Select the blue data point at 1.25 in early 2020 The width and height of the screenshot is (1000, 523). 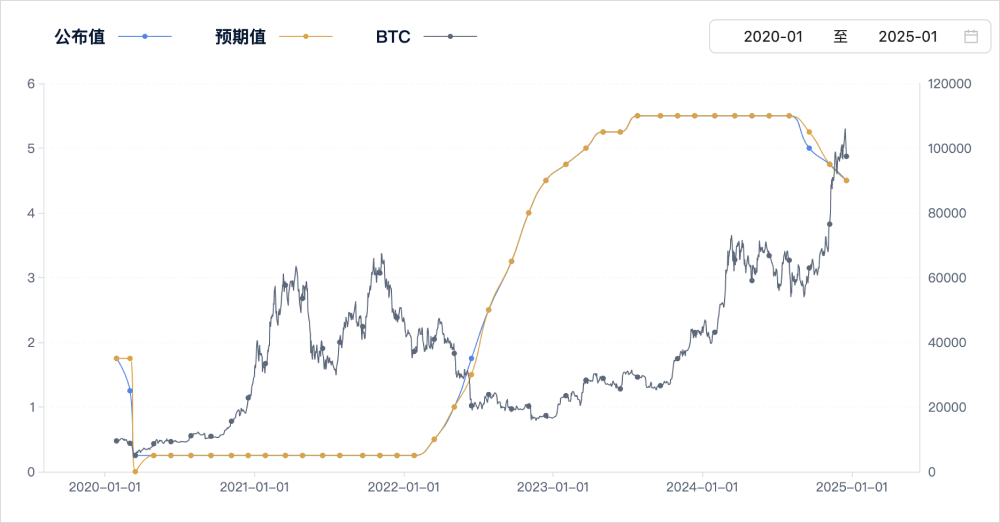[130, 391]
